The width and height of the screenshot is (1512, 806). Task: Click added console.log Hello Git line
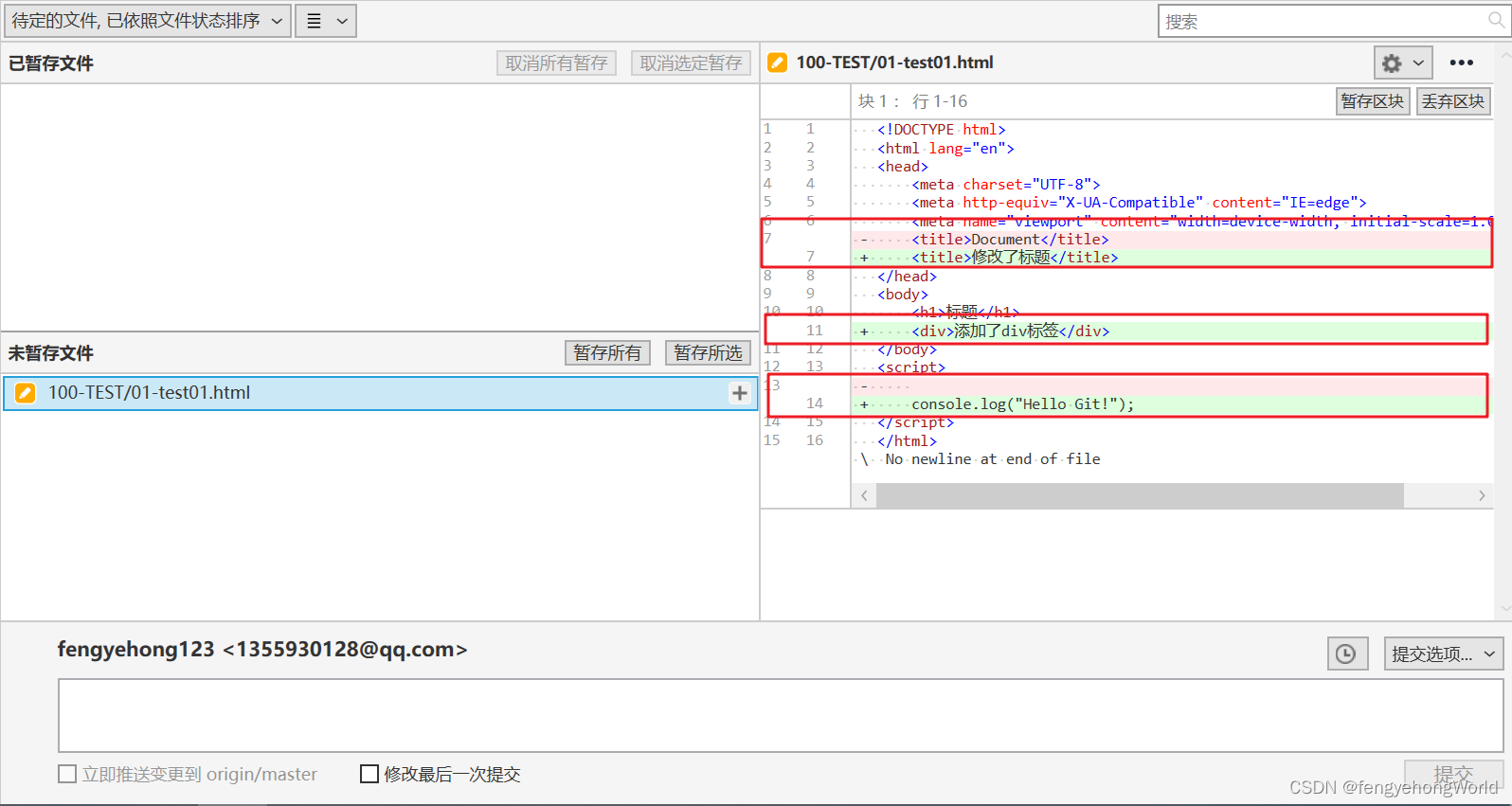pos(1171,404)
